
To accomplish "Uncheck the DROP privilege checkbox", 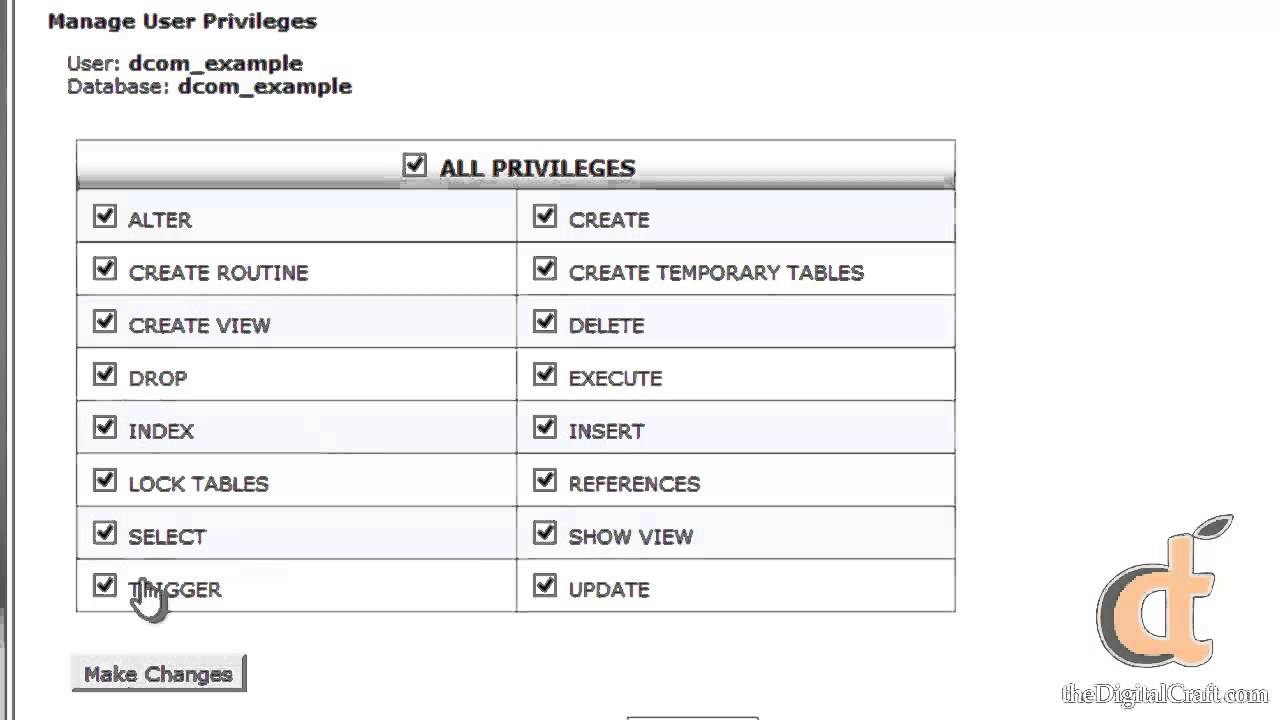I will 105,375.
